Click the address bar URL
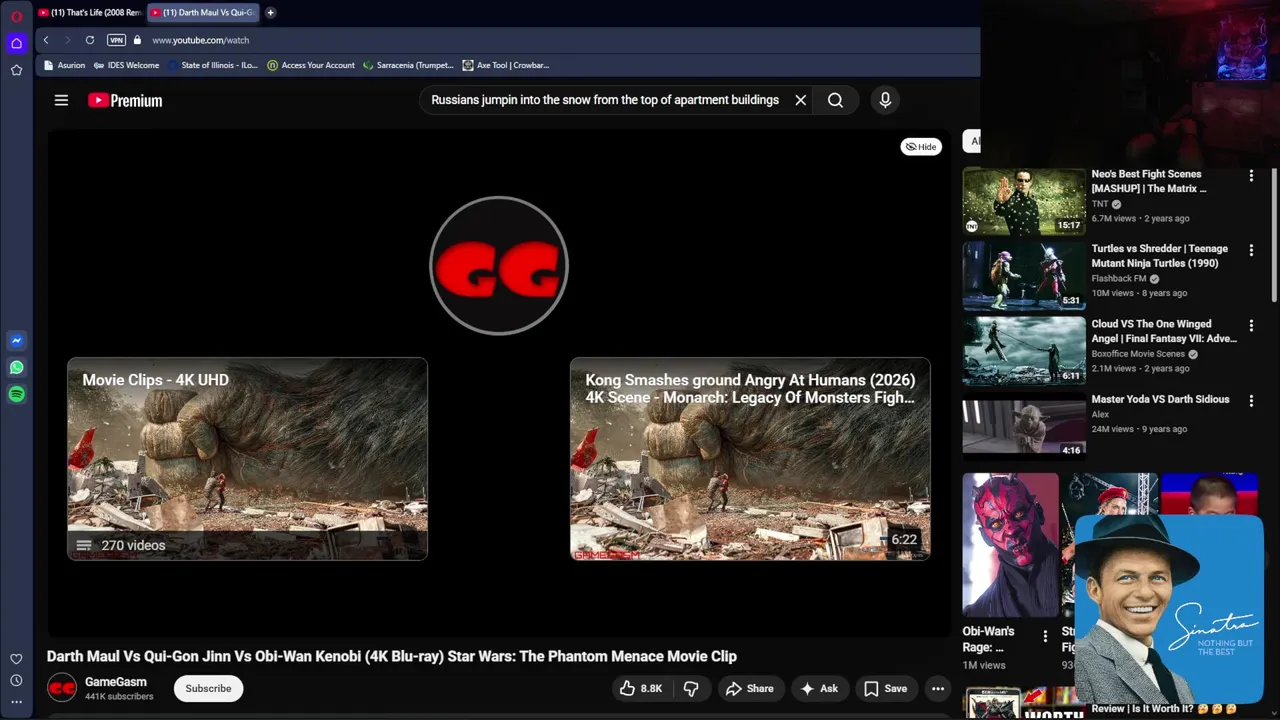1280x720 pixels. [201, 40]
